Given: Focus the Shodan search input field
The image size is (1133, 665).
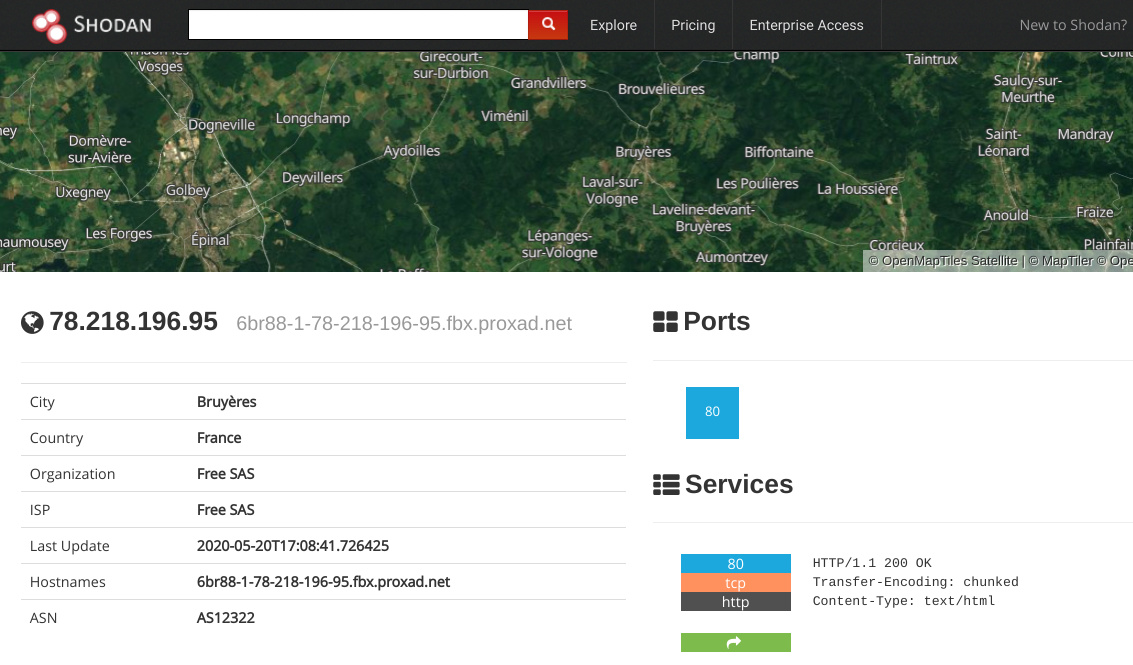Looking at the screenshot, I should [x=358, y=25].
